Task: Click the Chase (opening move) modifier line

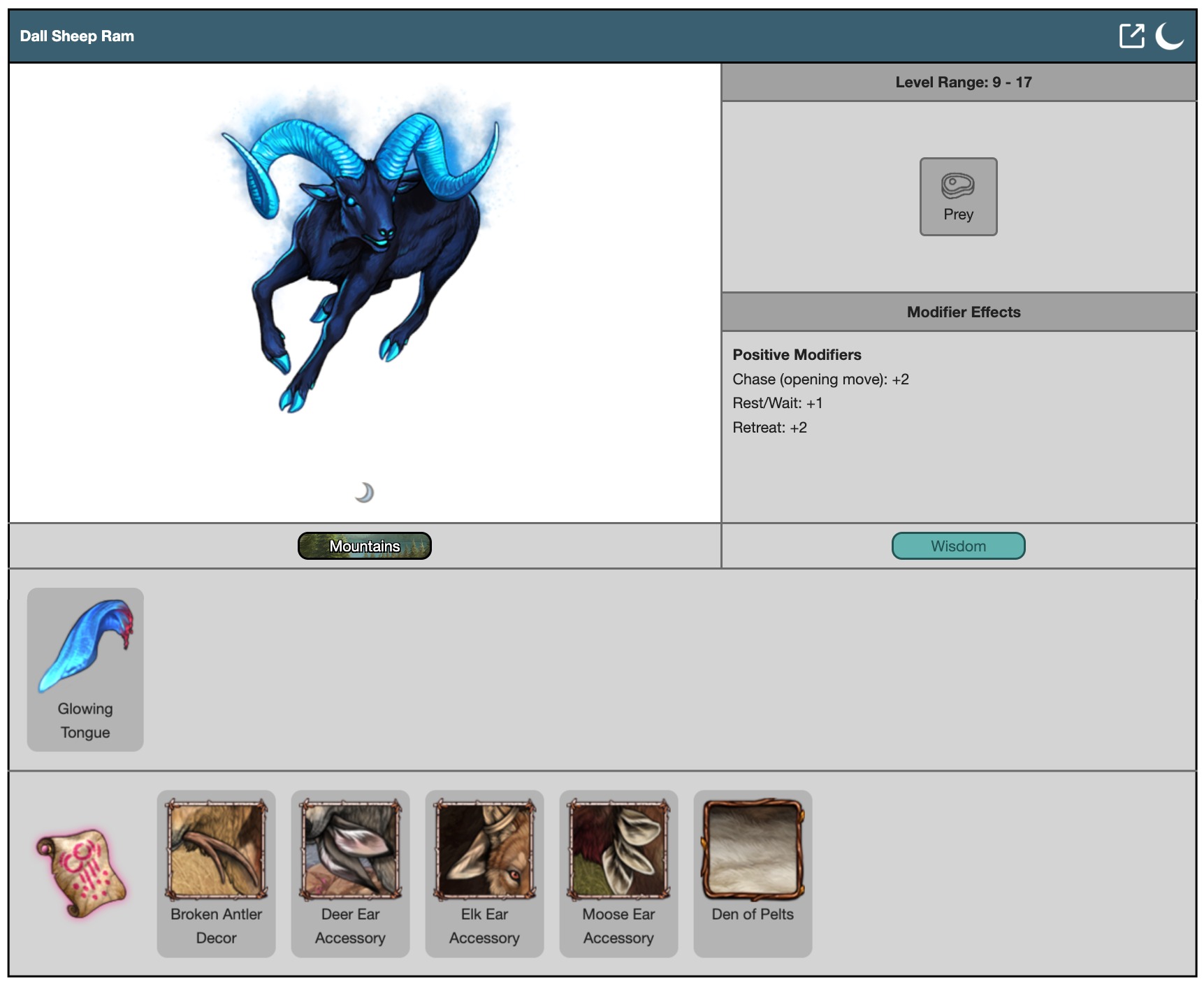Action: tap(820, 379)
